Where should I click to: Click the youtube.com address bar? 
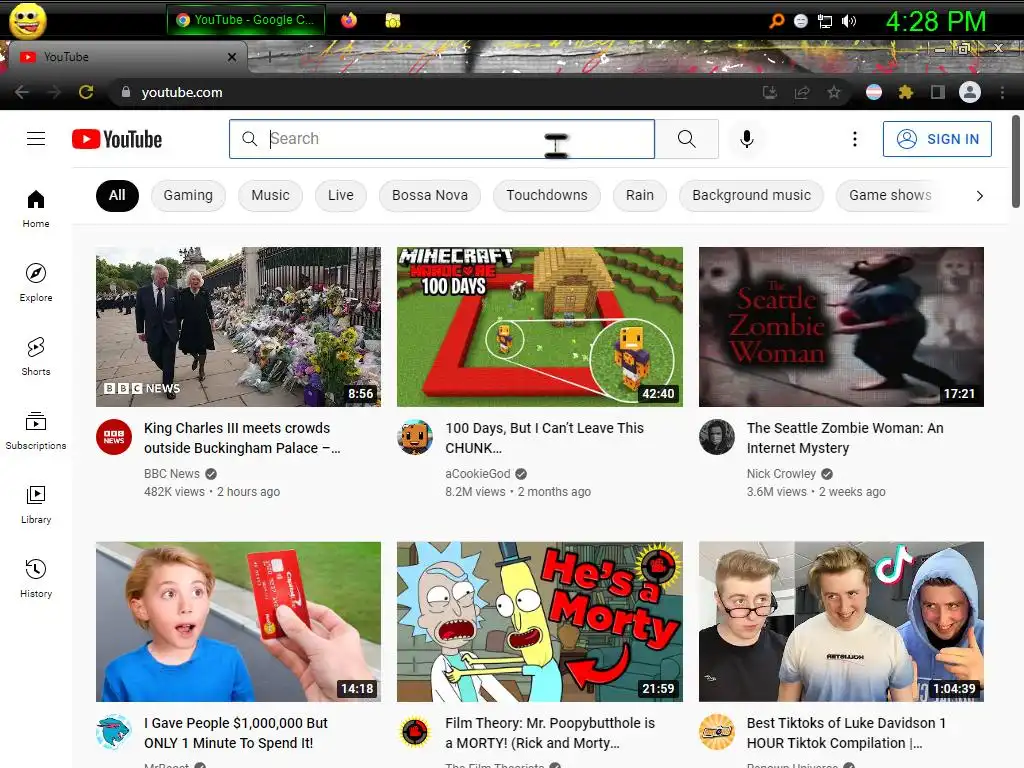(x=431, y=92)
